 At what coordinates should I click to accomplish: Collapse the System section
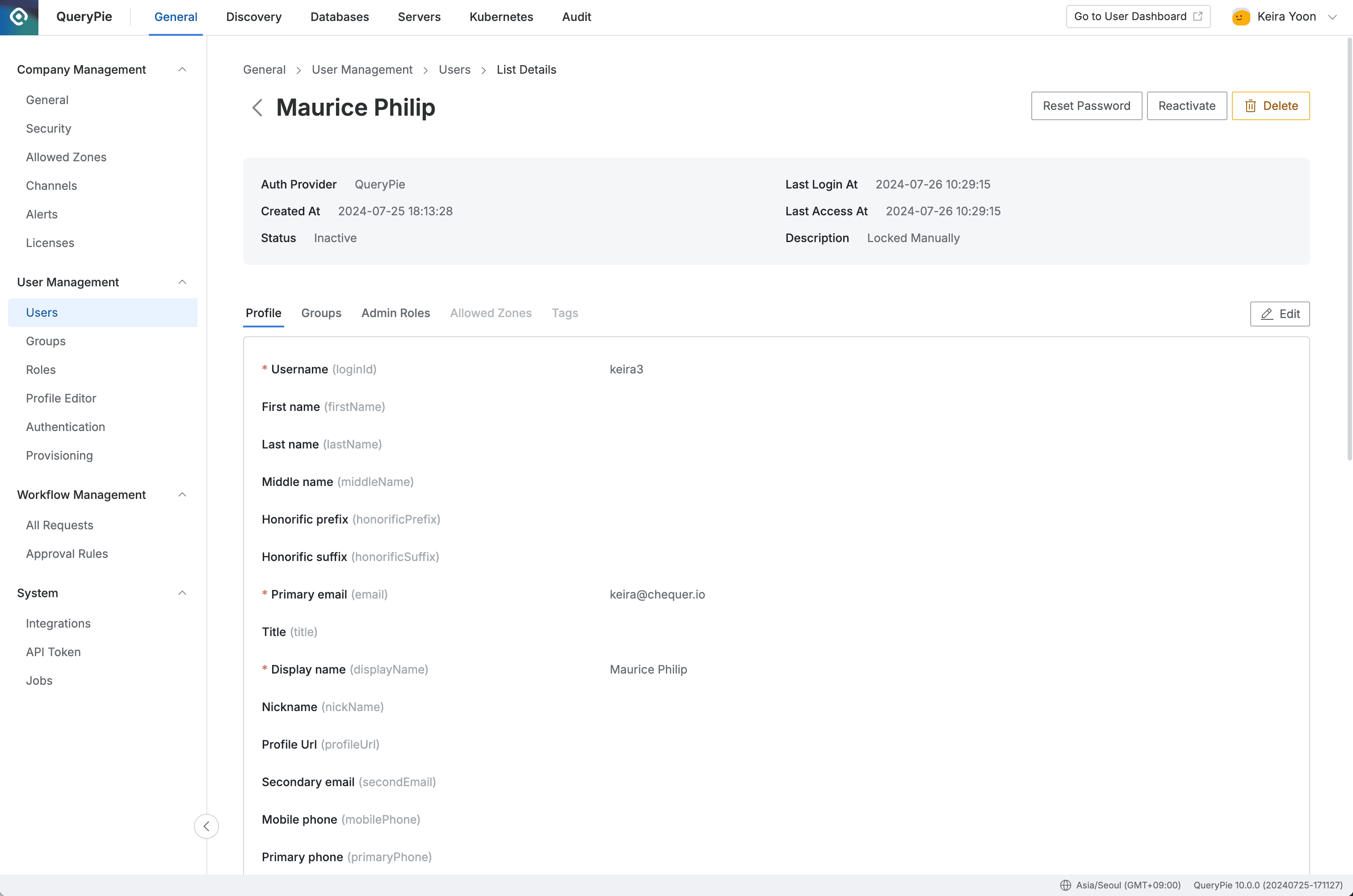(x=182, y=593)
